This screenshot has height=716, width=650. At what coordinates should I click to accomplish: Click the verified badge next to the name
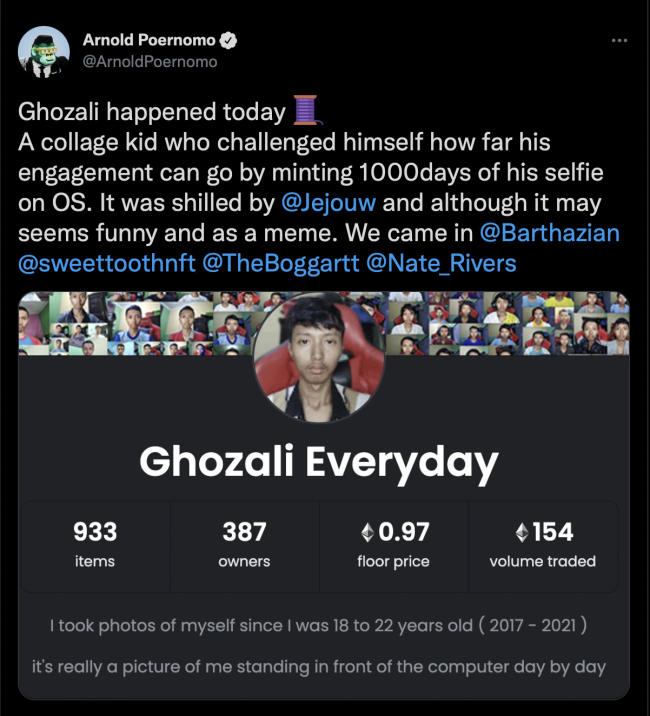pos(229,41)
